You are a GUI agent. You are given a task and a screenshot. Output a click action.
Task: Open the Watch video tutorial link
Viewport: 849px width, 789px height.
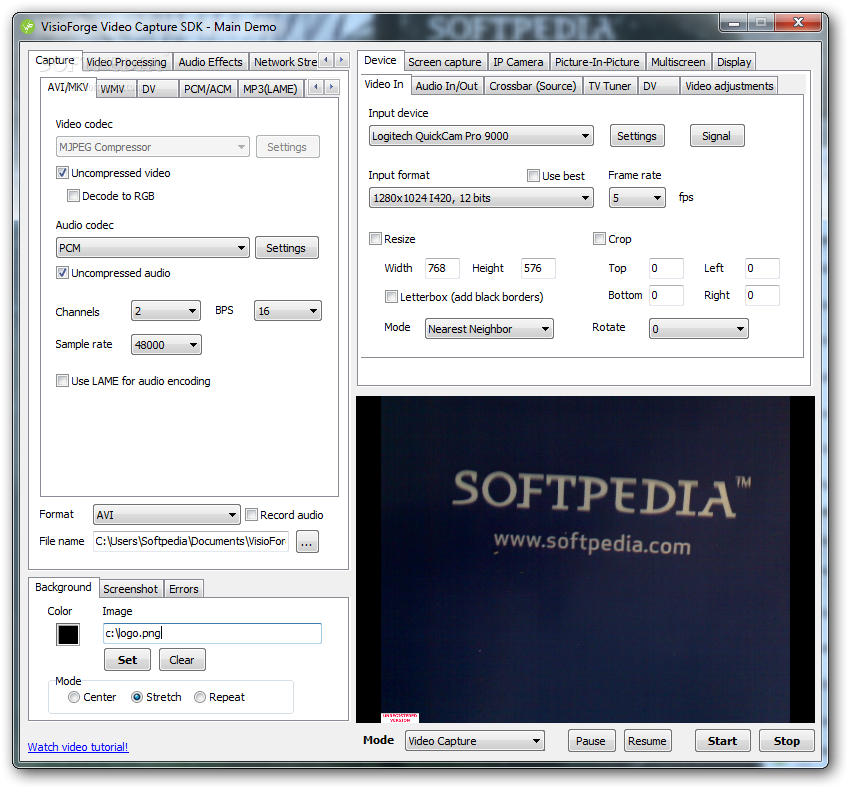pos(78,747)
